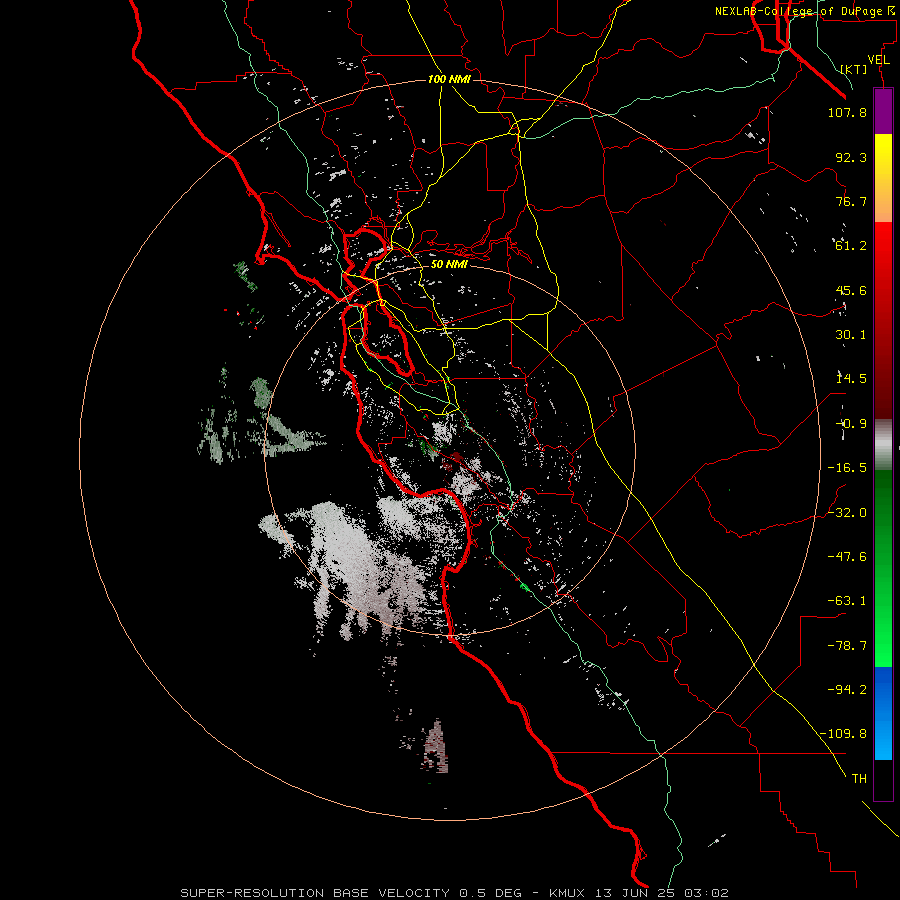900x900 pixels.
Task: Select the 92.3 value on velocity scale
Action: (x=851, y=157)
